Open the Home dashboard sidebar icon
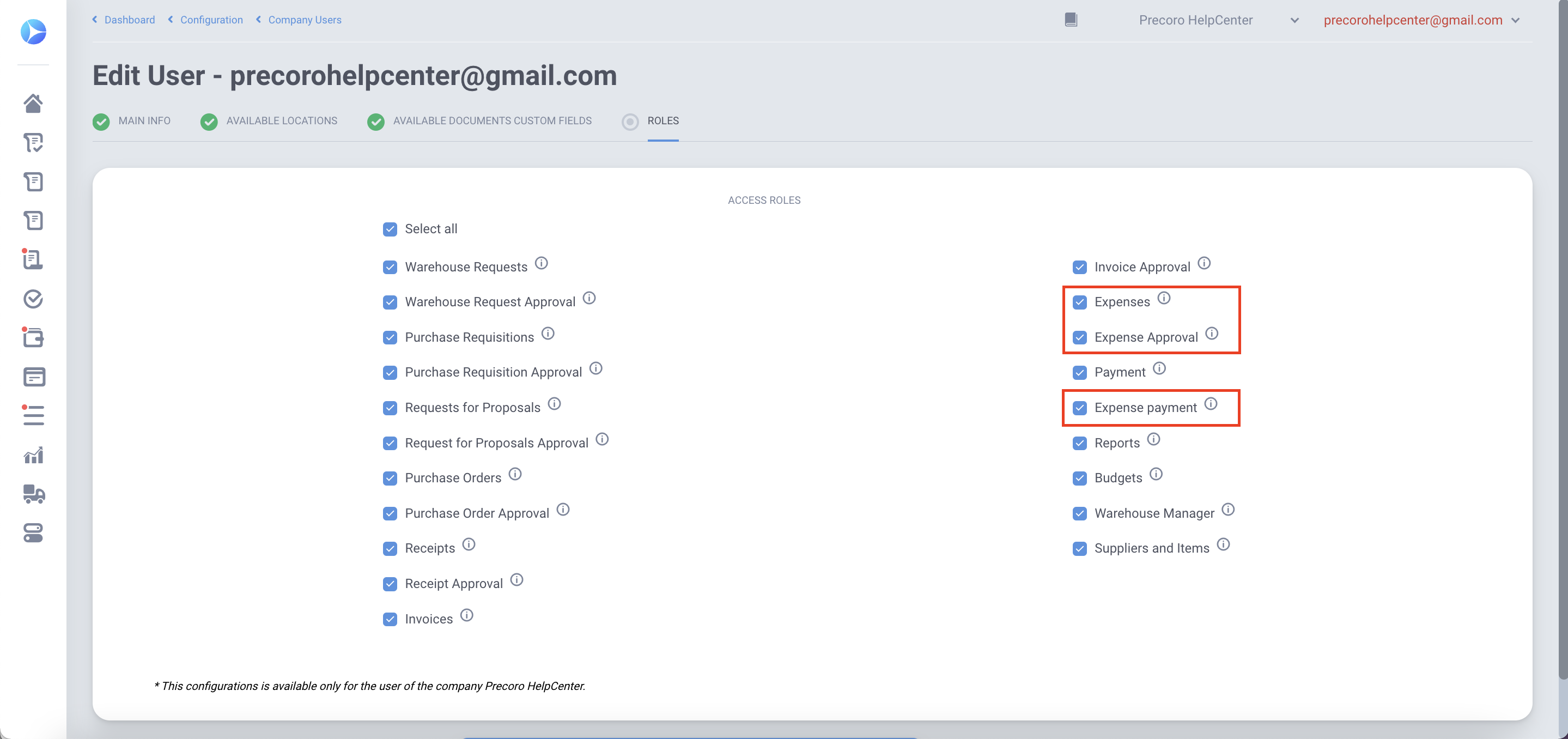The height and width of the screenshot is (739, 1568). pos(33,104)
